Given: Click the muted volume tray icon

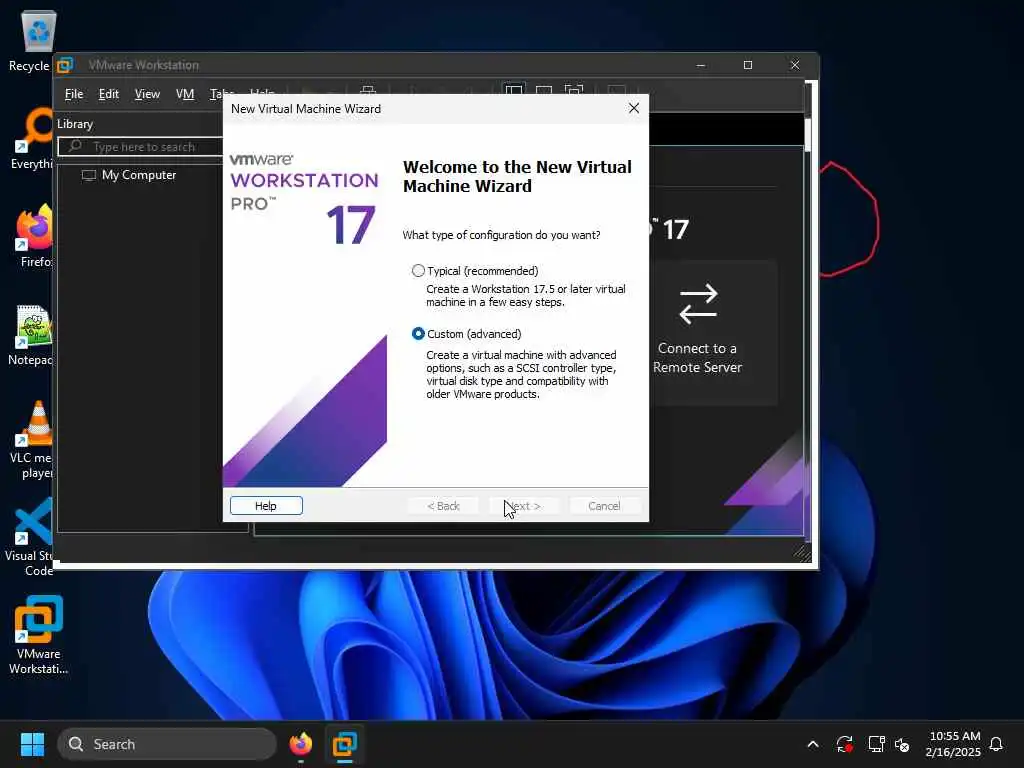Looking at the screenshot, I should click(x=902, y=744).
